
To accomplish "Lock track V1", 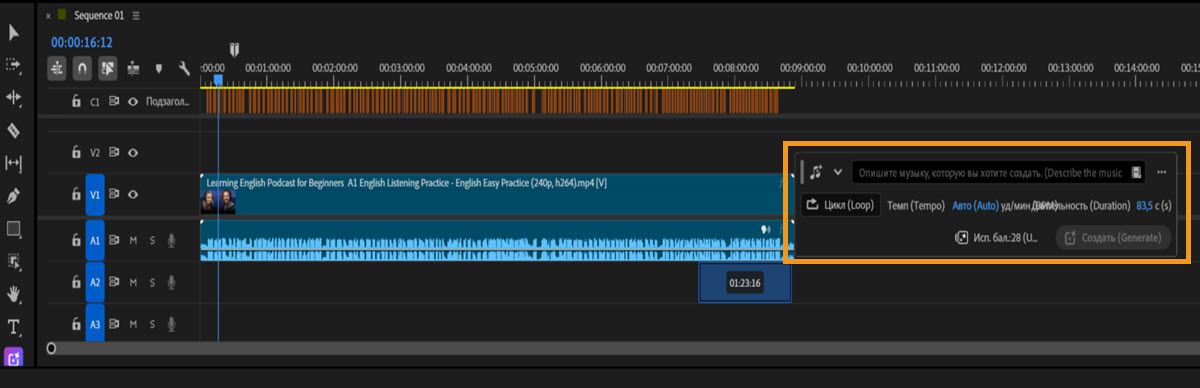I will (75, 195).
